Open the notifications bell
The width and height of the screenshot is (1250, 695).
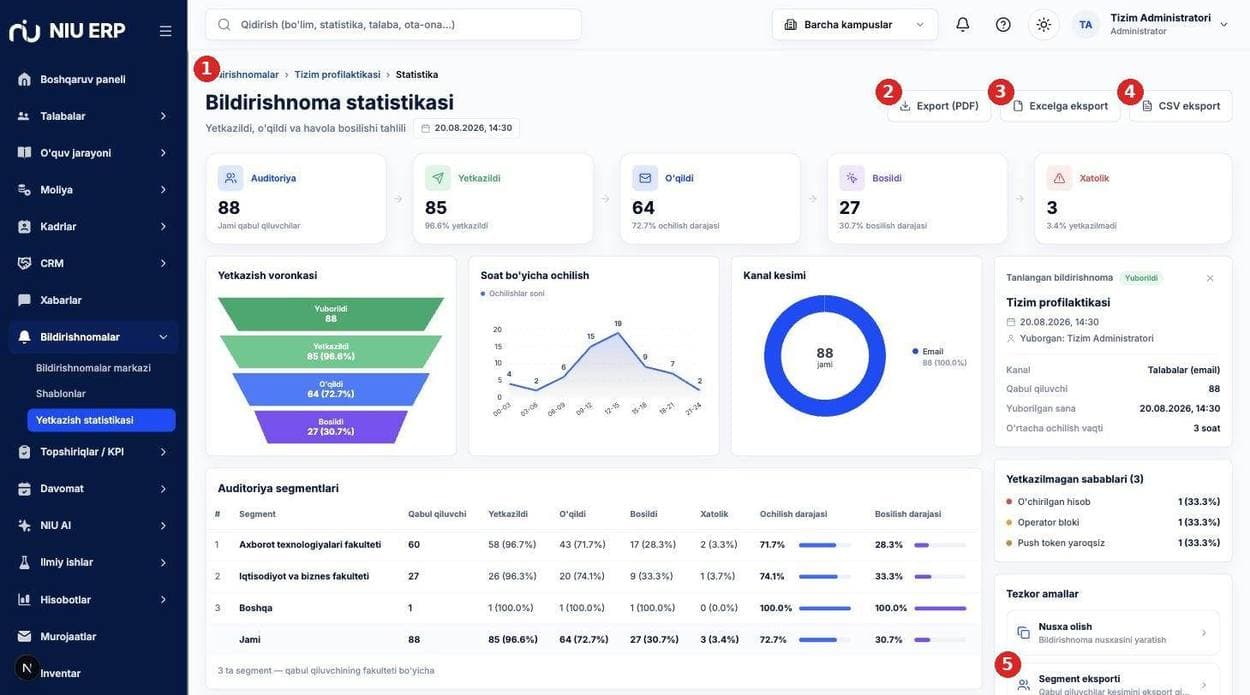pos(963,24)
